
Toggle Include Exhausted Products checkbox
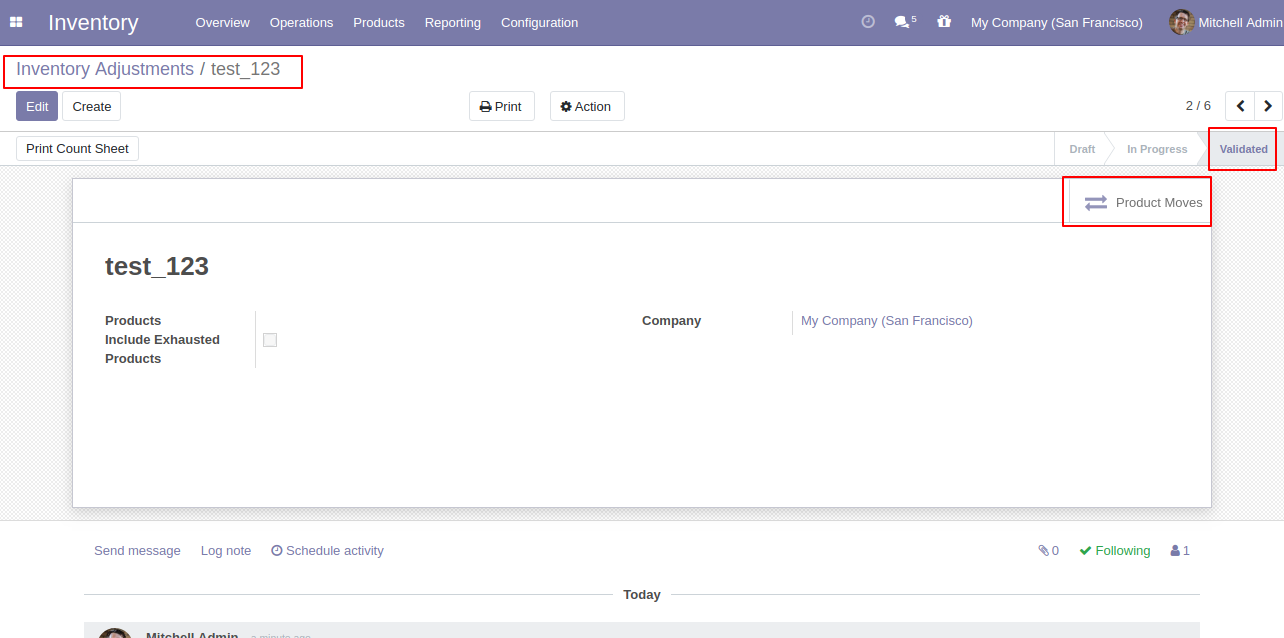(270, 340)
